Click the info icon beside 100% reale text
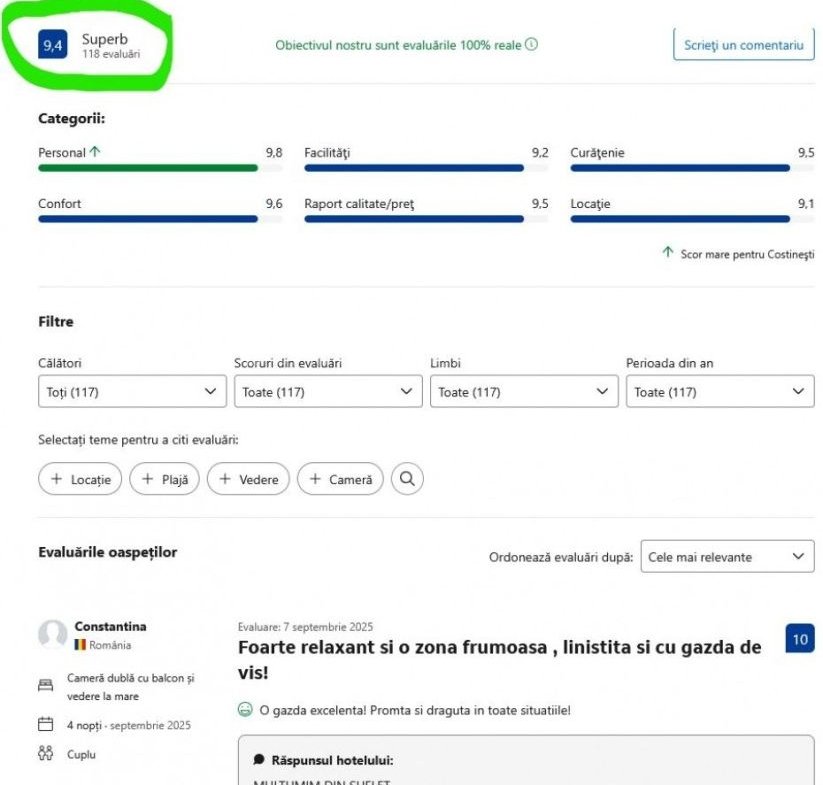Viewport: 823px width, 785px height. [x=532, y=45]
